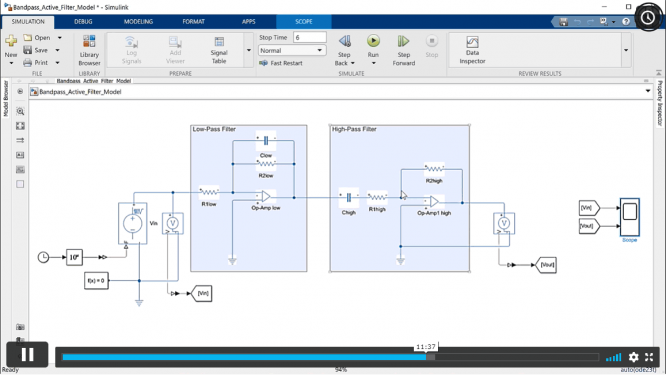666x375 pixels.
Task: Open the Signal Table
Action: [219, 50]
